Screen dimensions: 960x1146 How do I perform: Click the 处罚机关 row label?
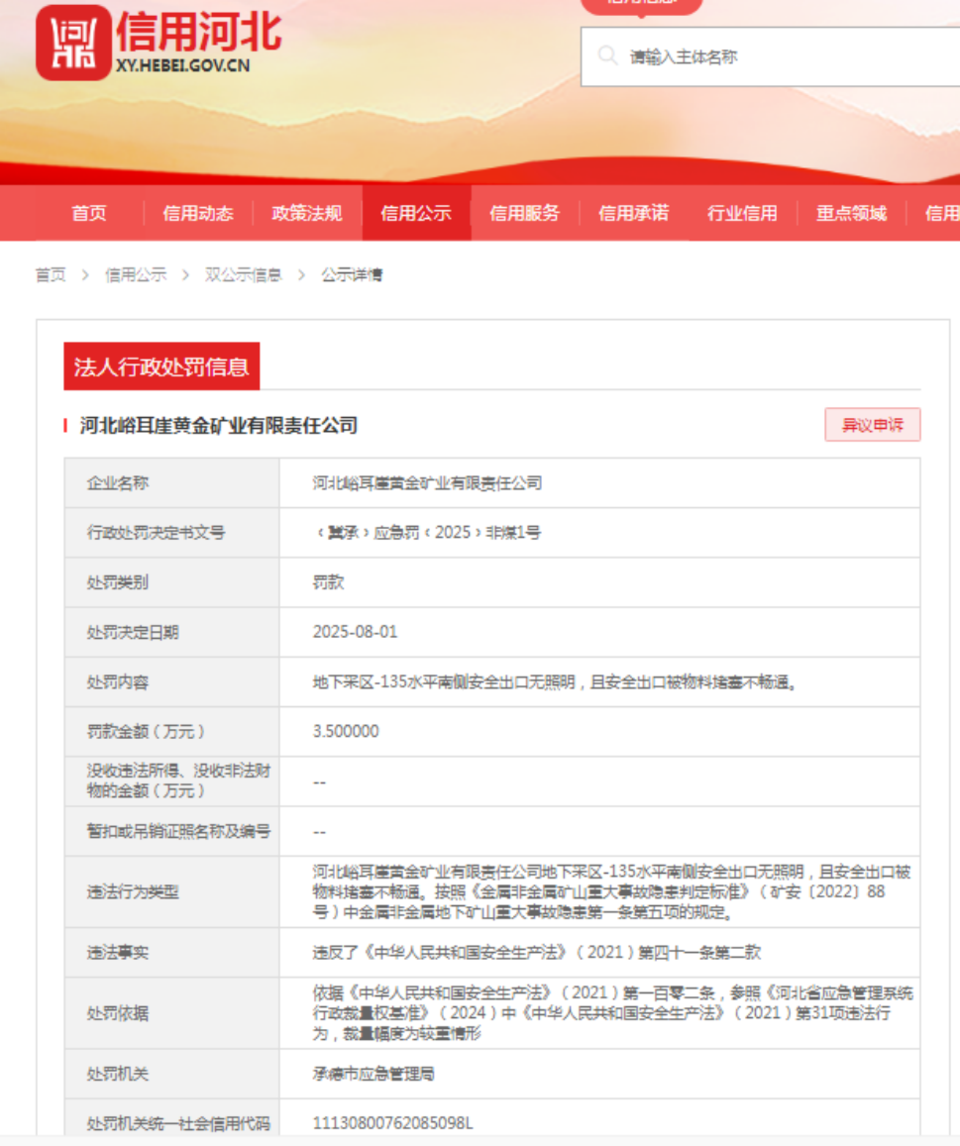[118, 1074]
